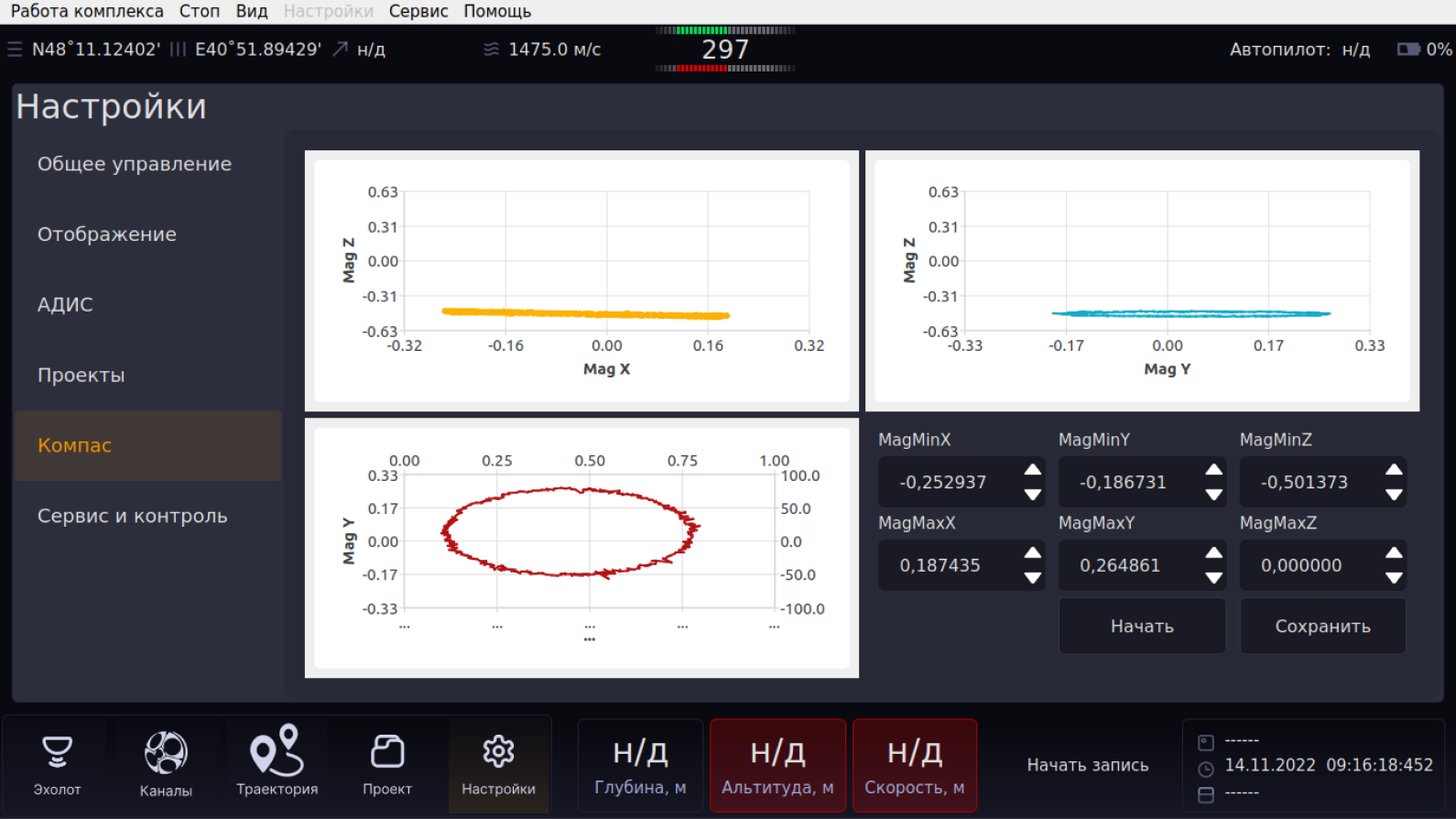Open the Проект project view

tap(387, 765)
